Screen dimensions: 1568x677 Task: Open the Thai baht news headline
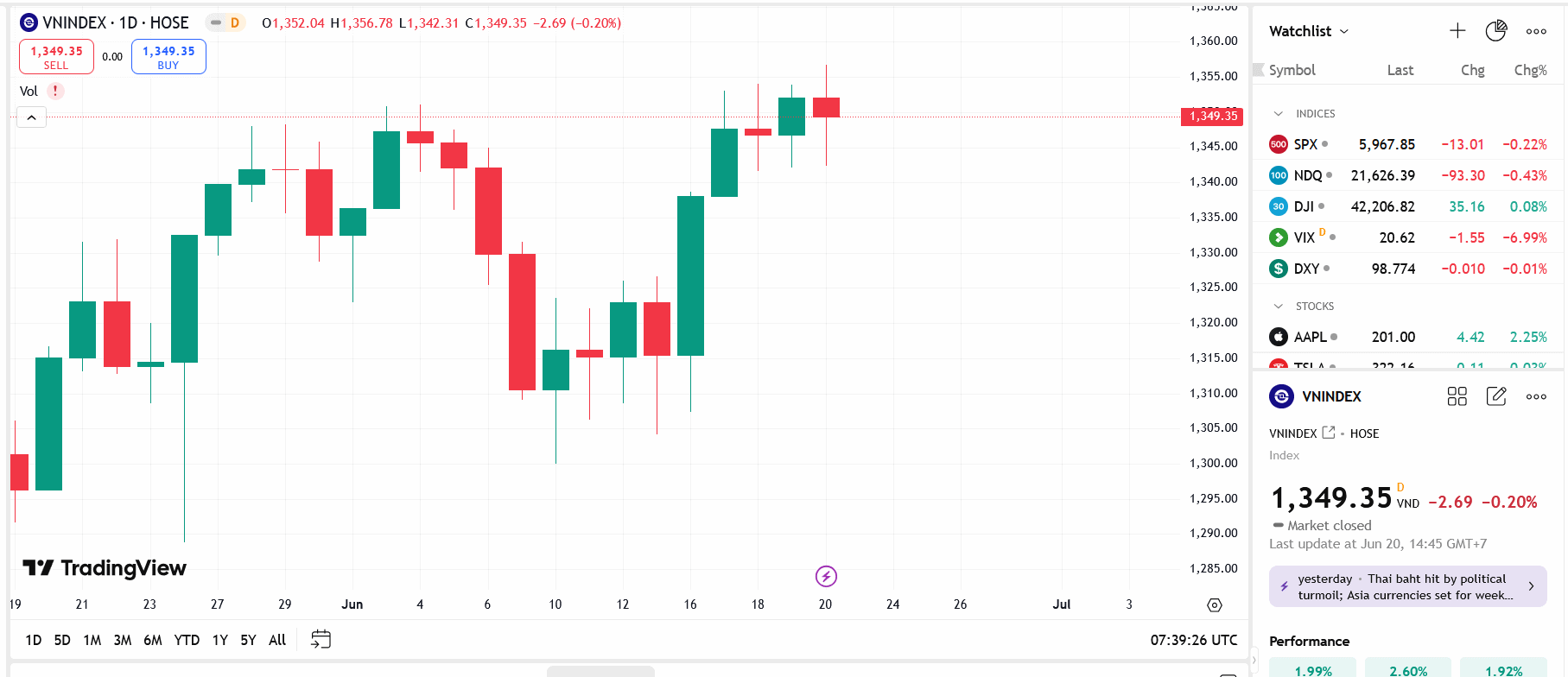coord(1407,587)
